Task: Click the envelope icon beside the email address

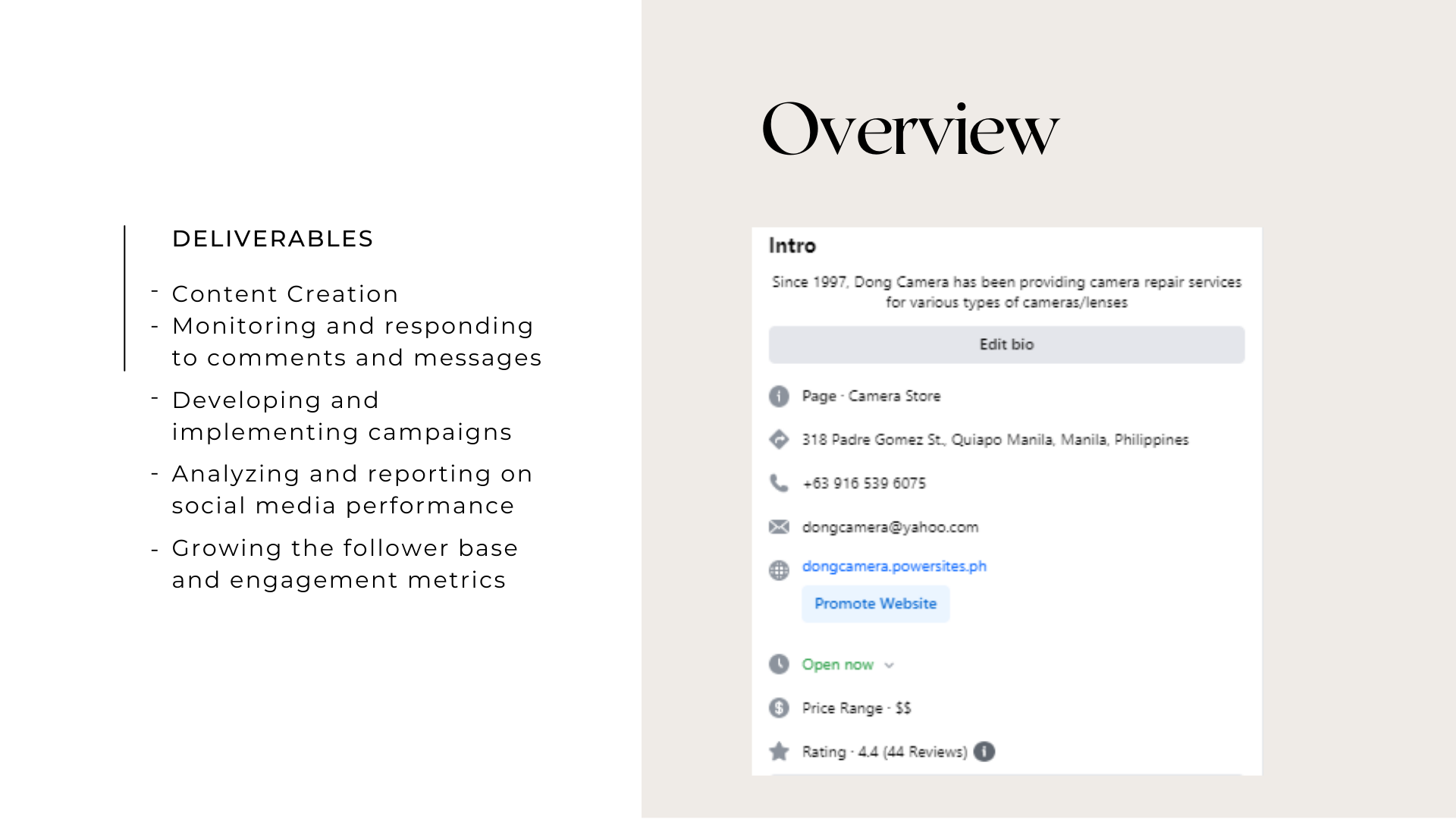Action: coord(779,527)
